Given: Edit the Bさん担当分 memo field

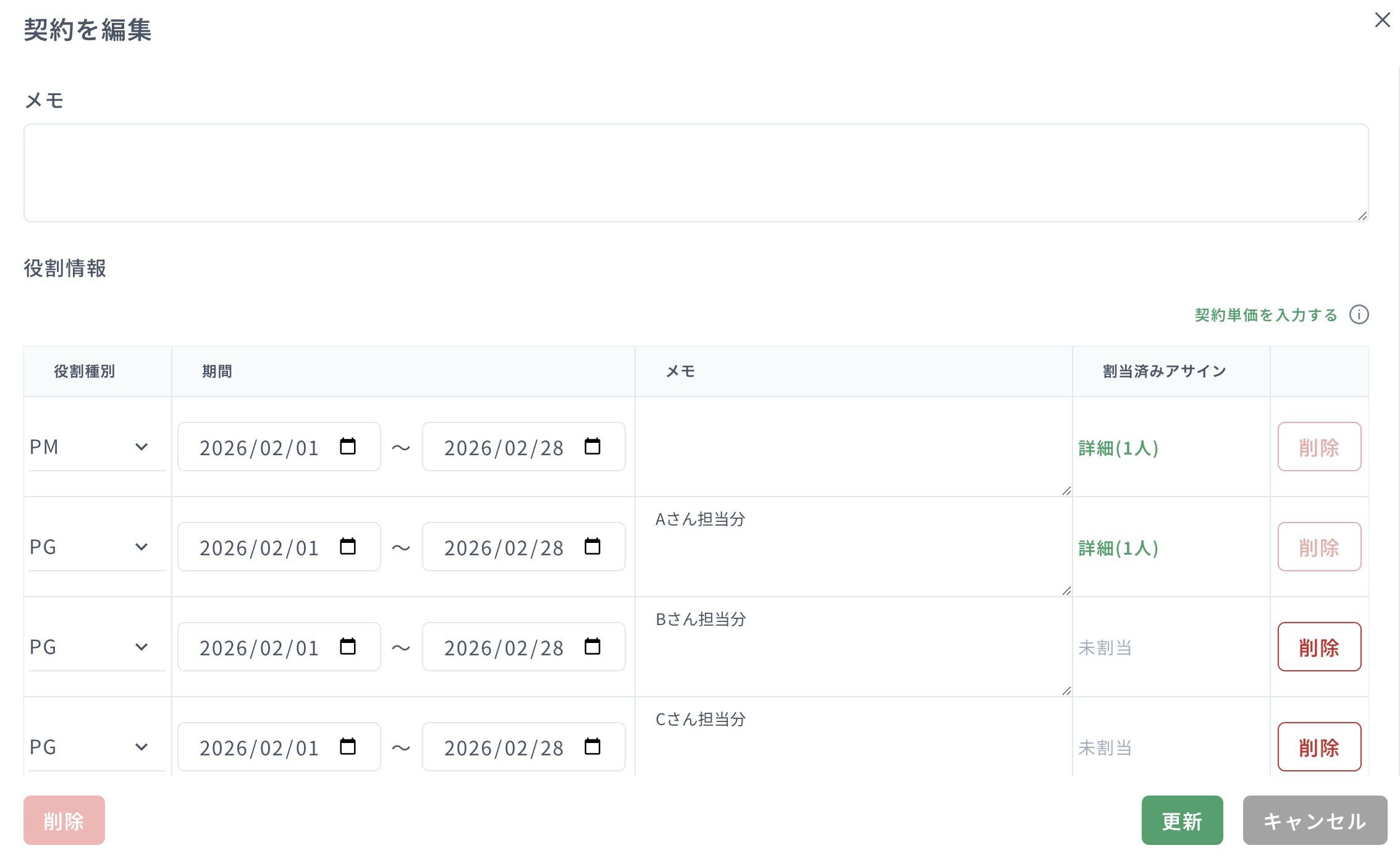Looking at the screenshot, I should click(854, 647).
